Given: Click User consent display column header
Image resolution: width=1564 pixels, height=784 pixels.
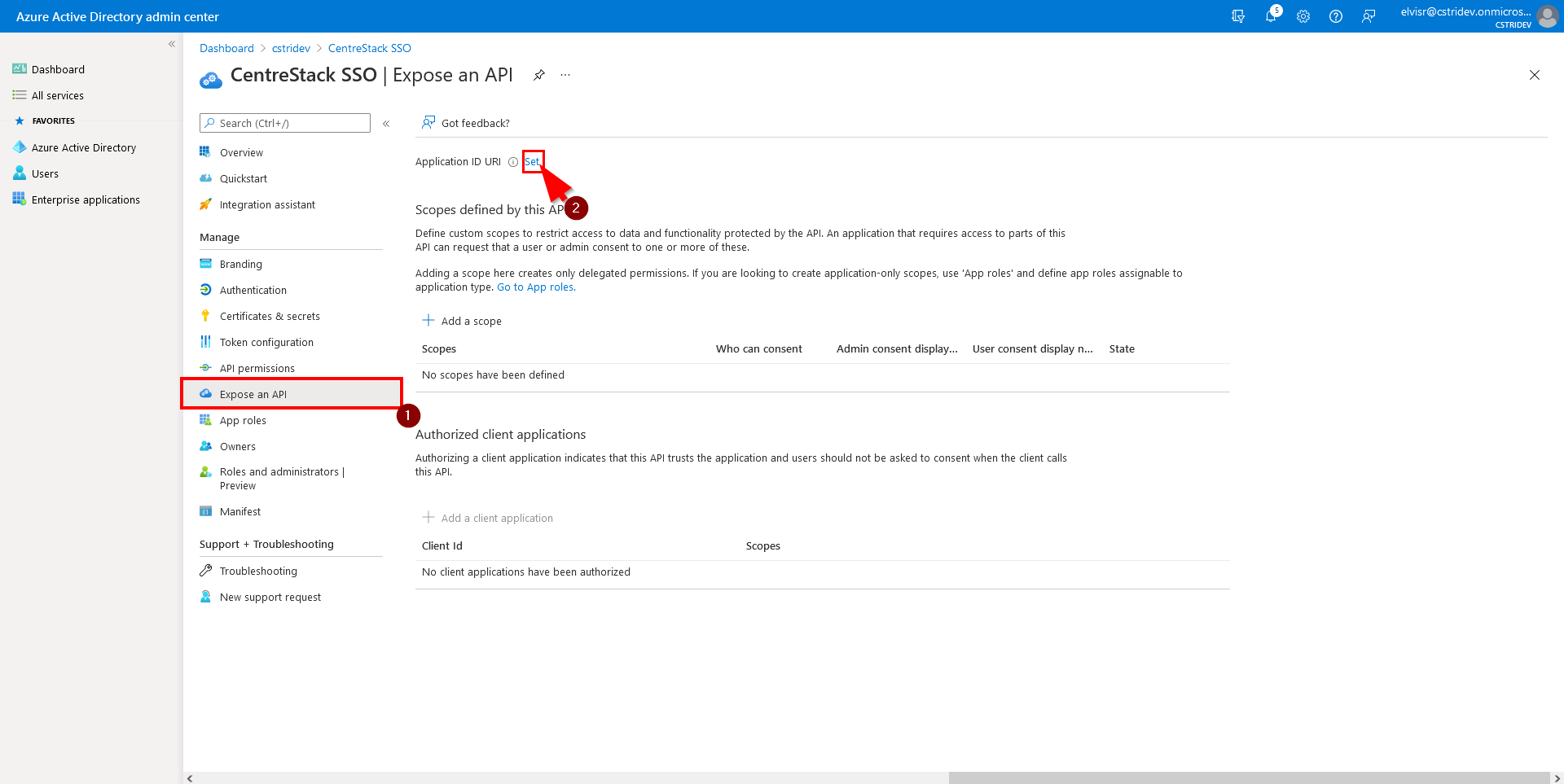Looking at the screenshot, I should [x=1033, y=348].
